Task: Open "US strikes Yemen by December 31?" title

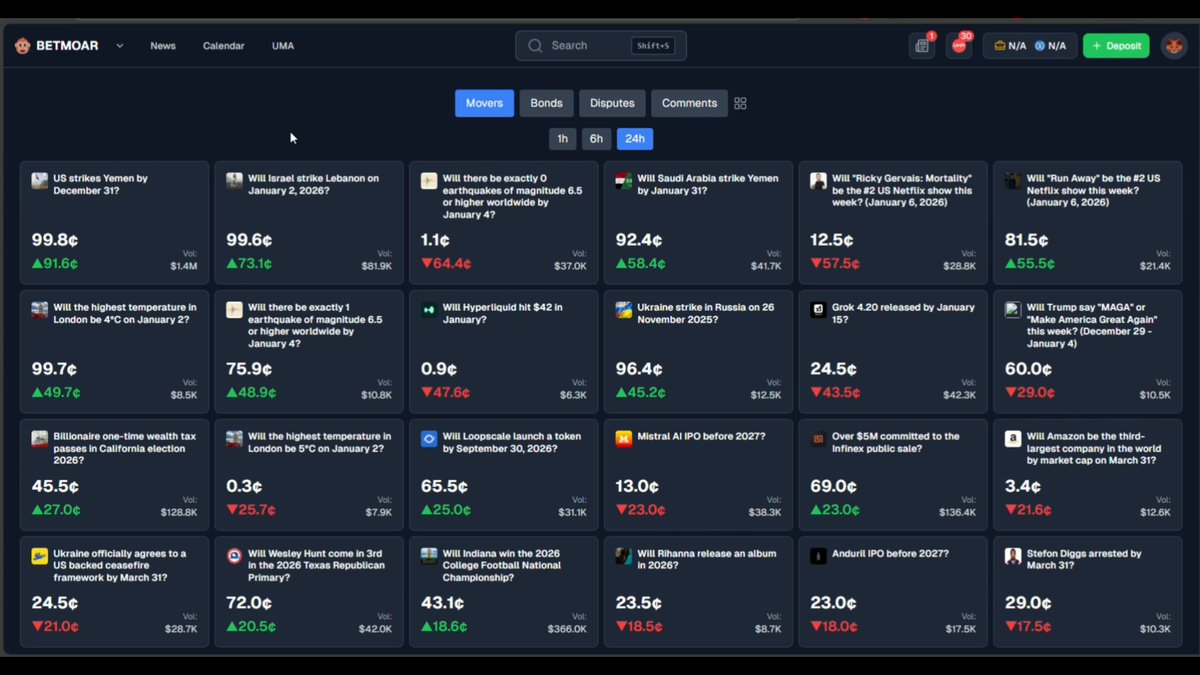Action: [x=100, y=184]
